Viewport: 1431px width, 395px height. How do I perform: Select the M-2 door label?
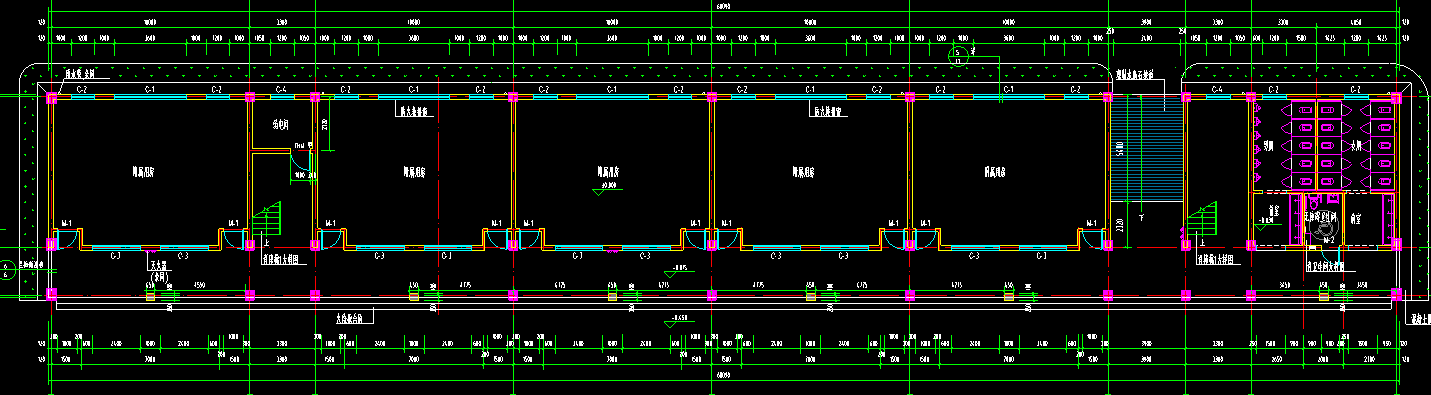coord(1329,241)
